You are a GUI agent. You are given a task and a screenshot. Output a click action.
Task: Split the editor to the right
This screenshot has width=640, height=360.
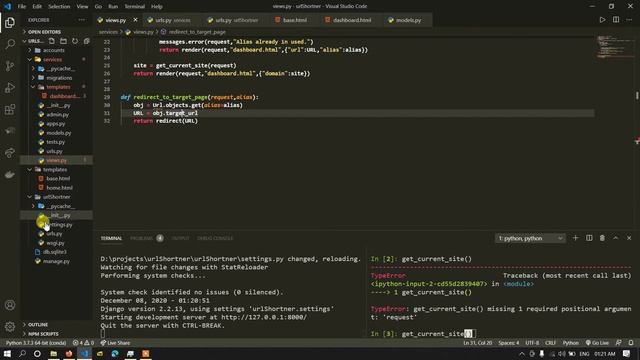pyautogui.click(x=616, y=20)
